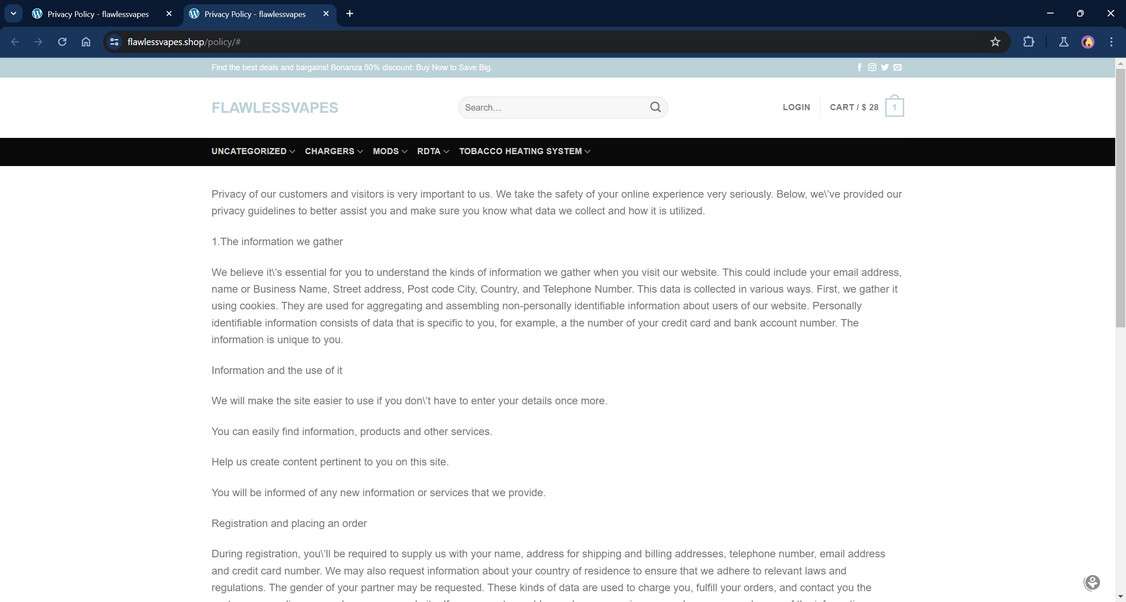
Task: Open the Twitter icon in top bar
Action: [885, 68]
